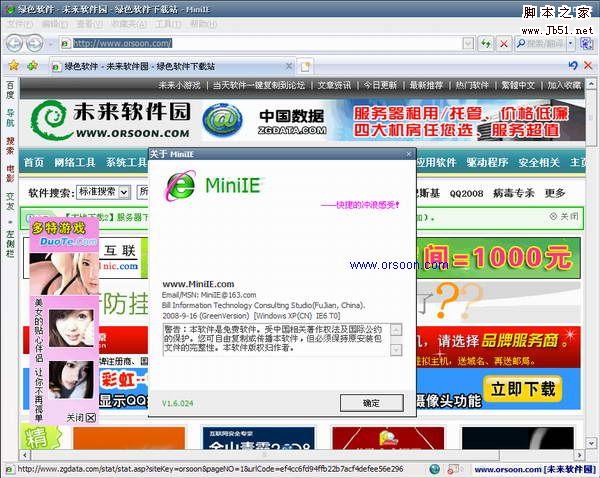Click the MiniIE green e logo in dialog

tap(180, 186)
